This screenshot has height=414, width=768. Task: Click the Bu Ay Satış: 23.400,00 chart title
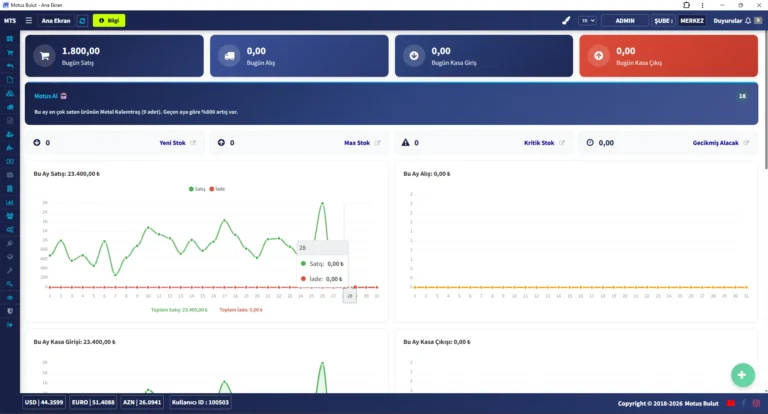point(67,173)
